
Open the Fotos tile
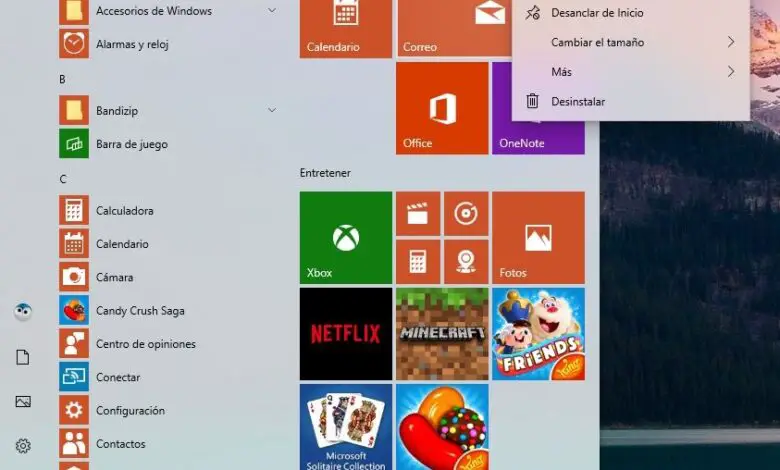click(x=538, y=238)
